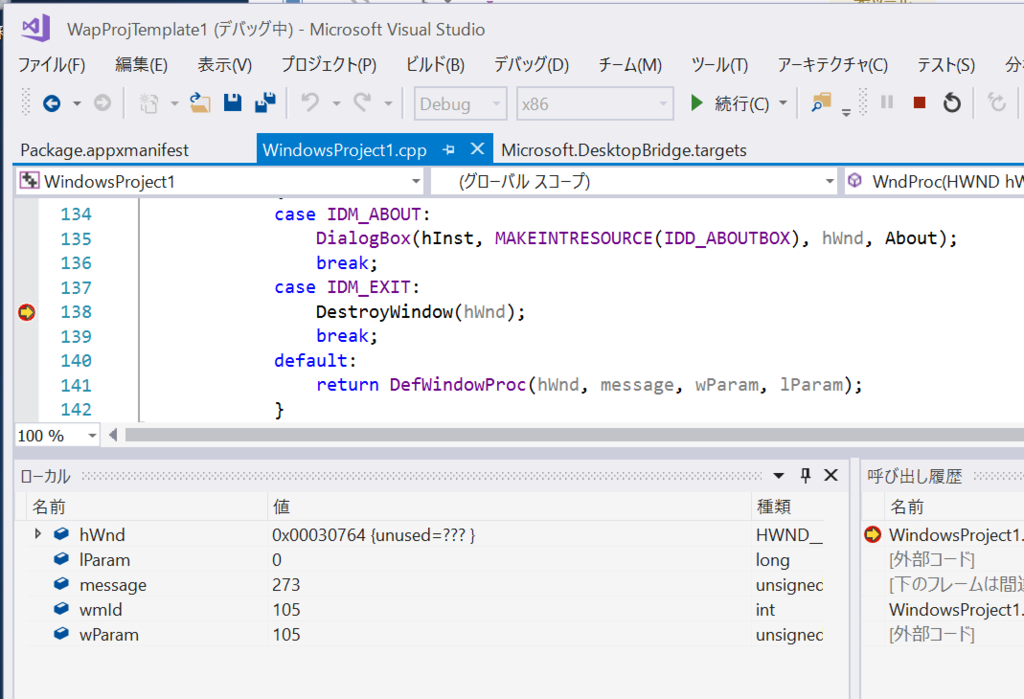The height and width of the screenshot is (699, 1024).
Task: Click the new project toolbar icon
Action: coord(149,103)
